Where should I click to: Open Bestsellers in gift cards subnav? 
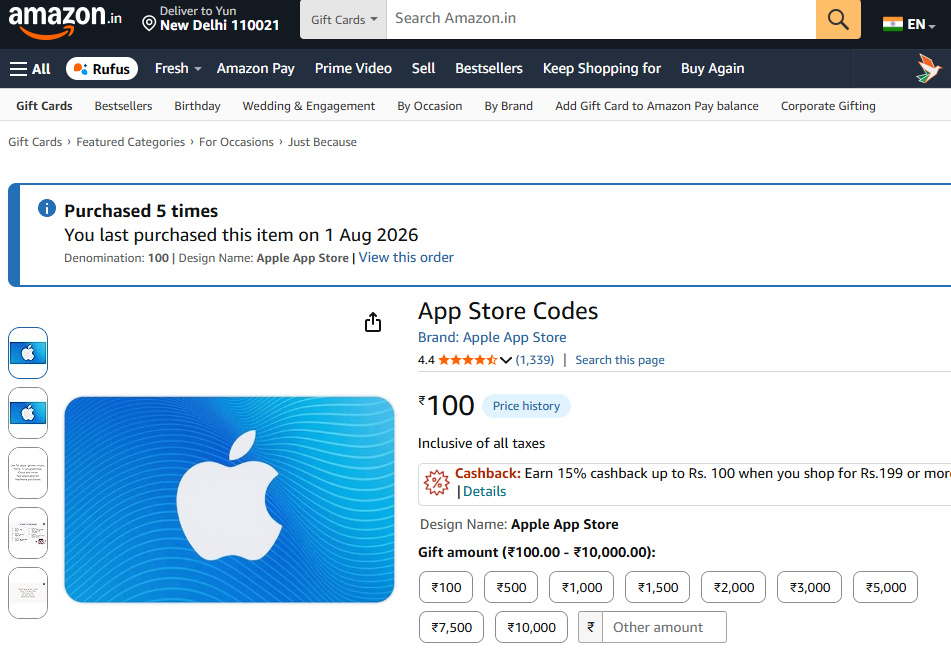pyautogui.click(x=123, y=106)
